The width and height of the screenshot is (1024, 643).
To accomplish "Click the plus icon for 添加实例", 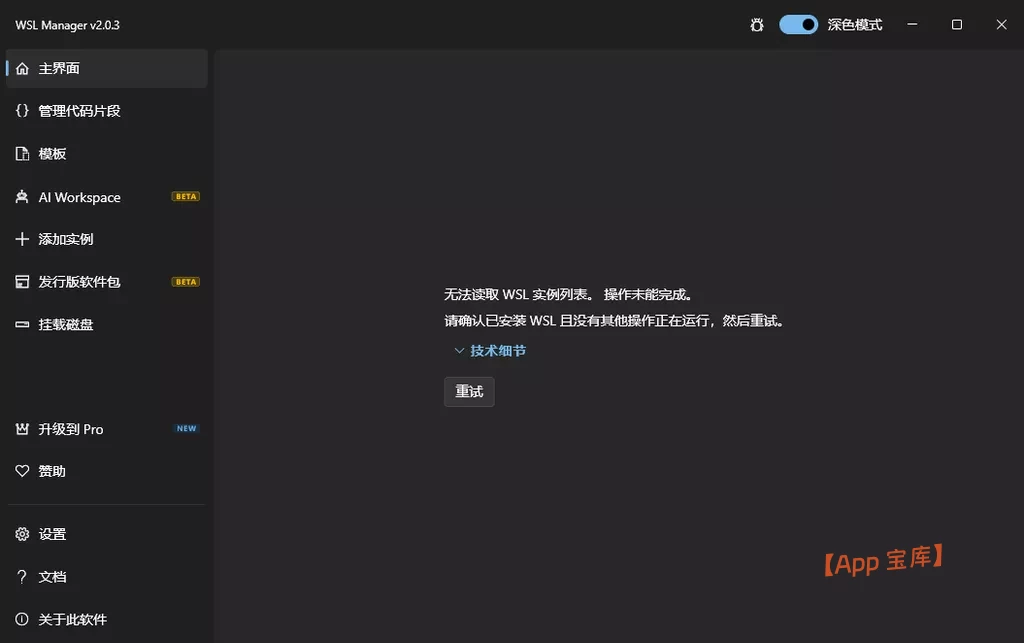I will click(22, 239).
